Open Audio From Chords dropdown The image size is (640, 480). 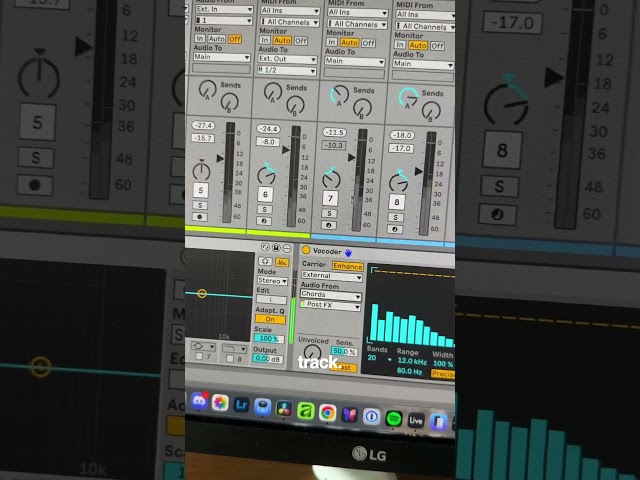[331, 295]
